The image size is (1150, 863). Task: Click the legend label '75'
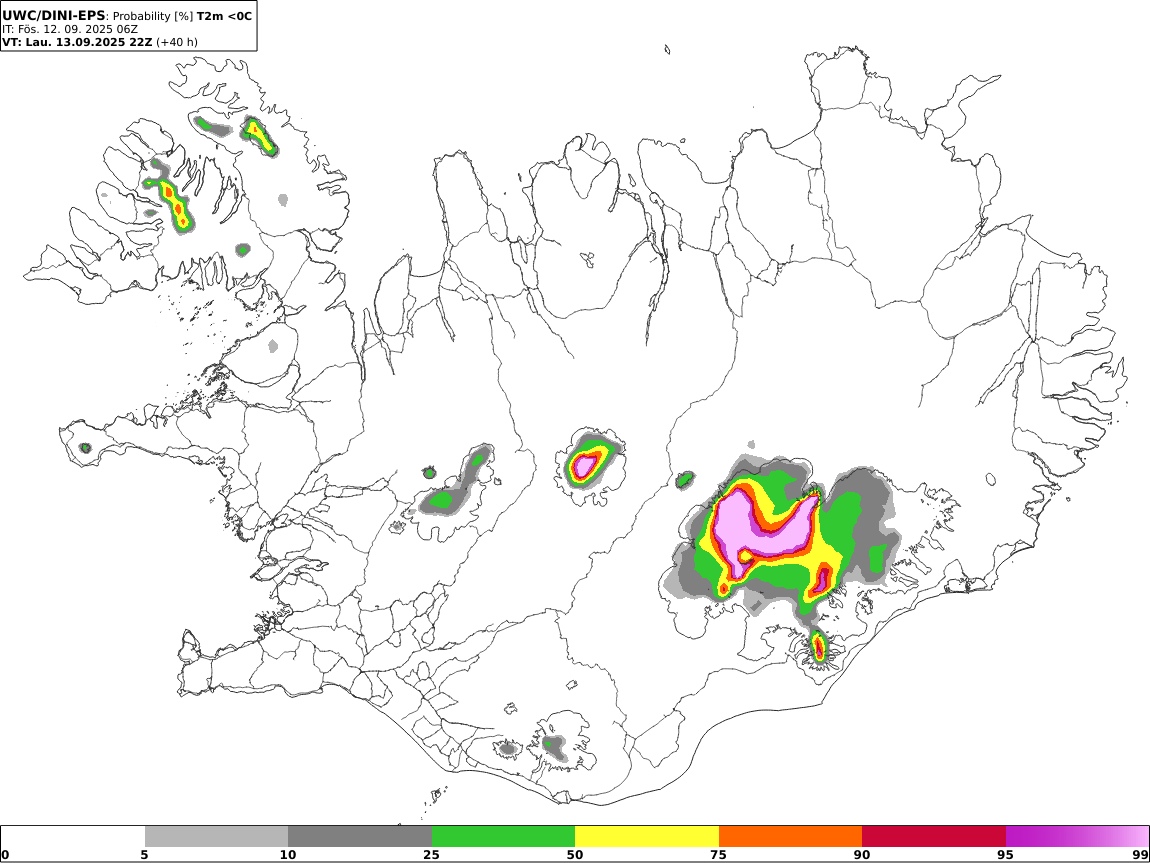719,855
